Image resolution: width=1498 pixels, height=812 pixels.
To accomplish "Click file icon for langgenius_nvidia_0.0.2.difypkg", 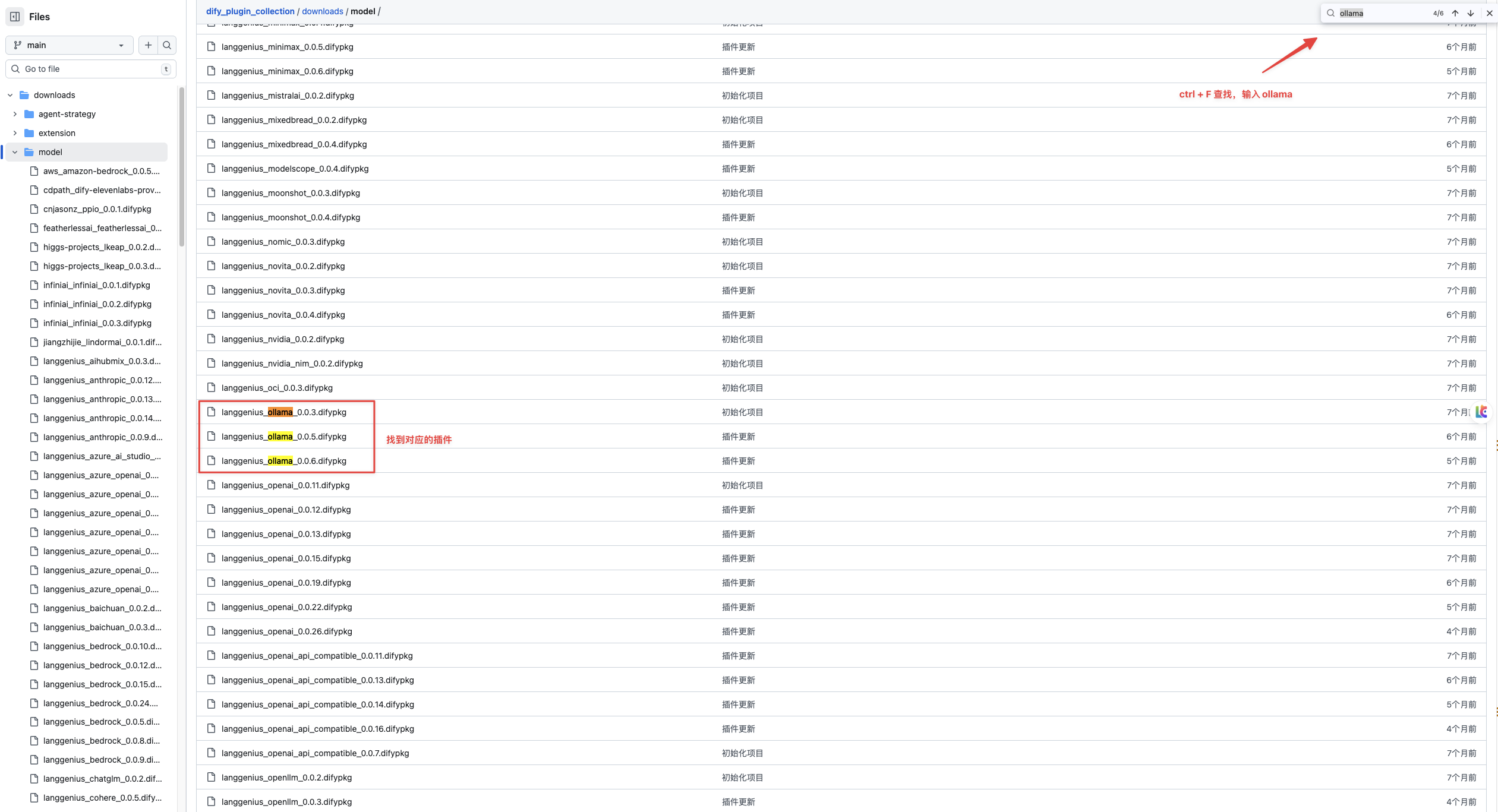I will coord(211,339).
